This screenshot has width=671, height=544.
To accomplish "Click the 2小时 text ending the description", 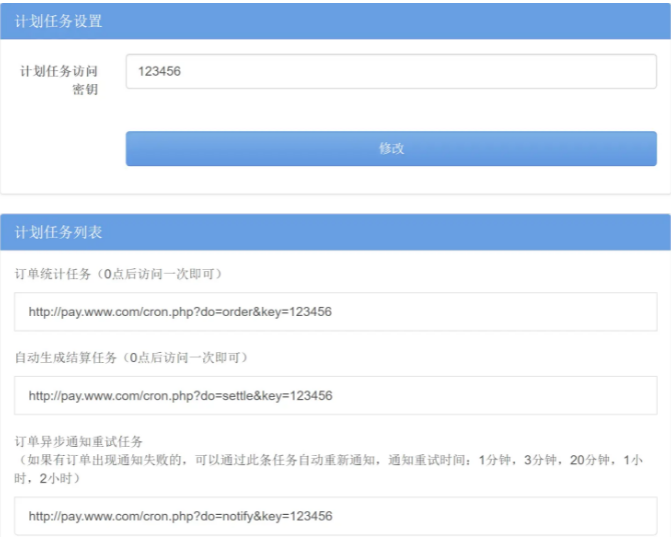I will pos(56,478).
